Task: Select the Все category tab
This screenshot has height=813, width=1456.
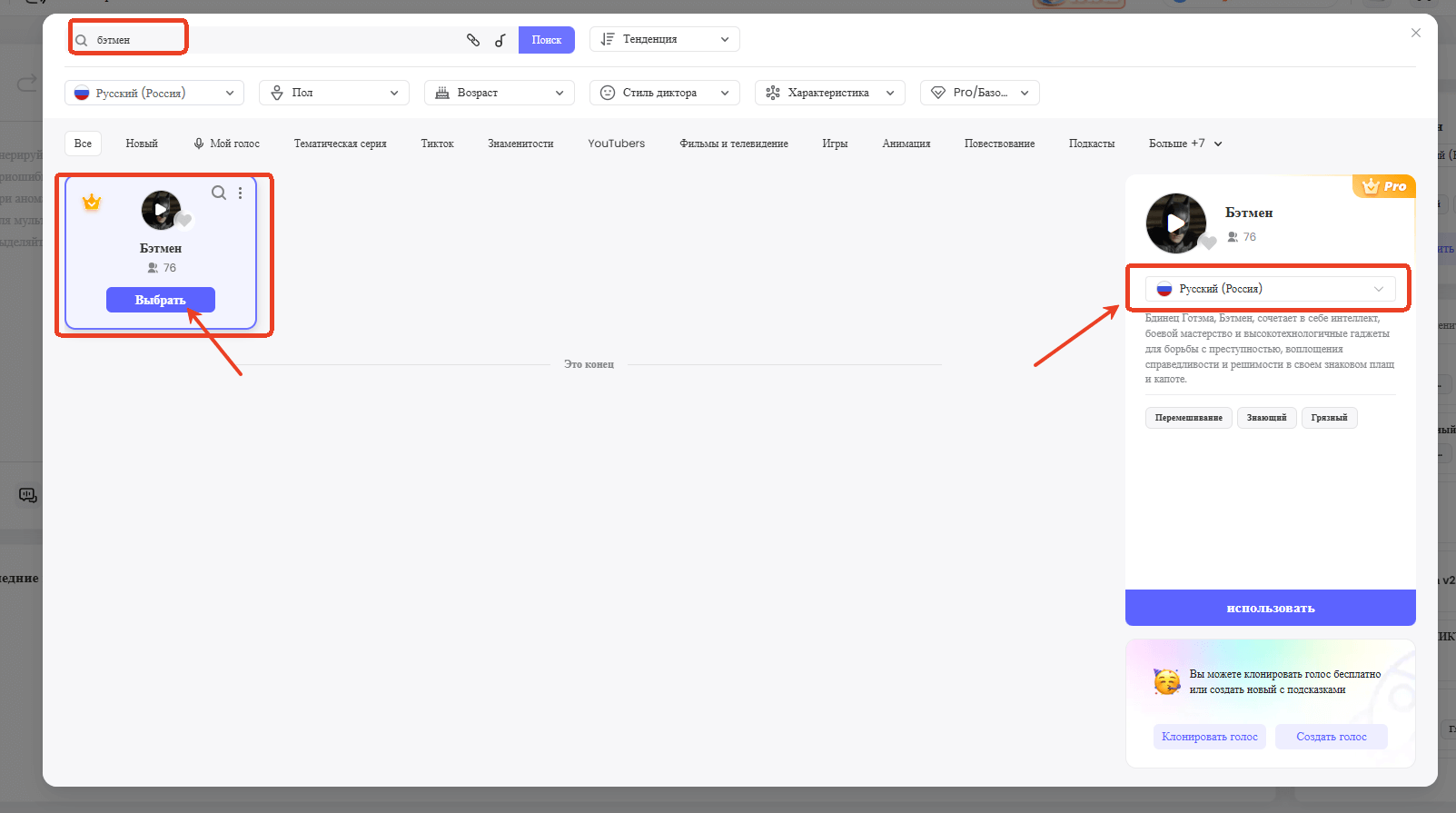Action: [83, 144]
